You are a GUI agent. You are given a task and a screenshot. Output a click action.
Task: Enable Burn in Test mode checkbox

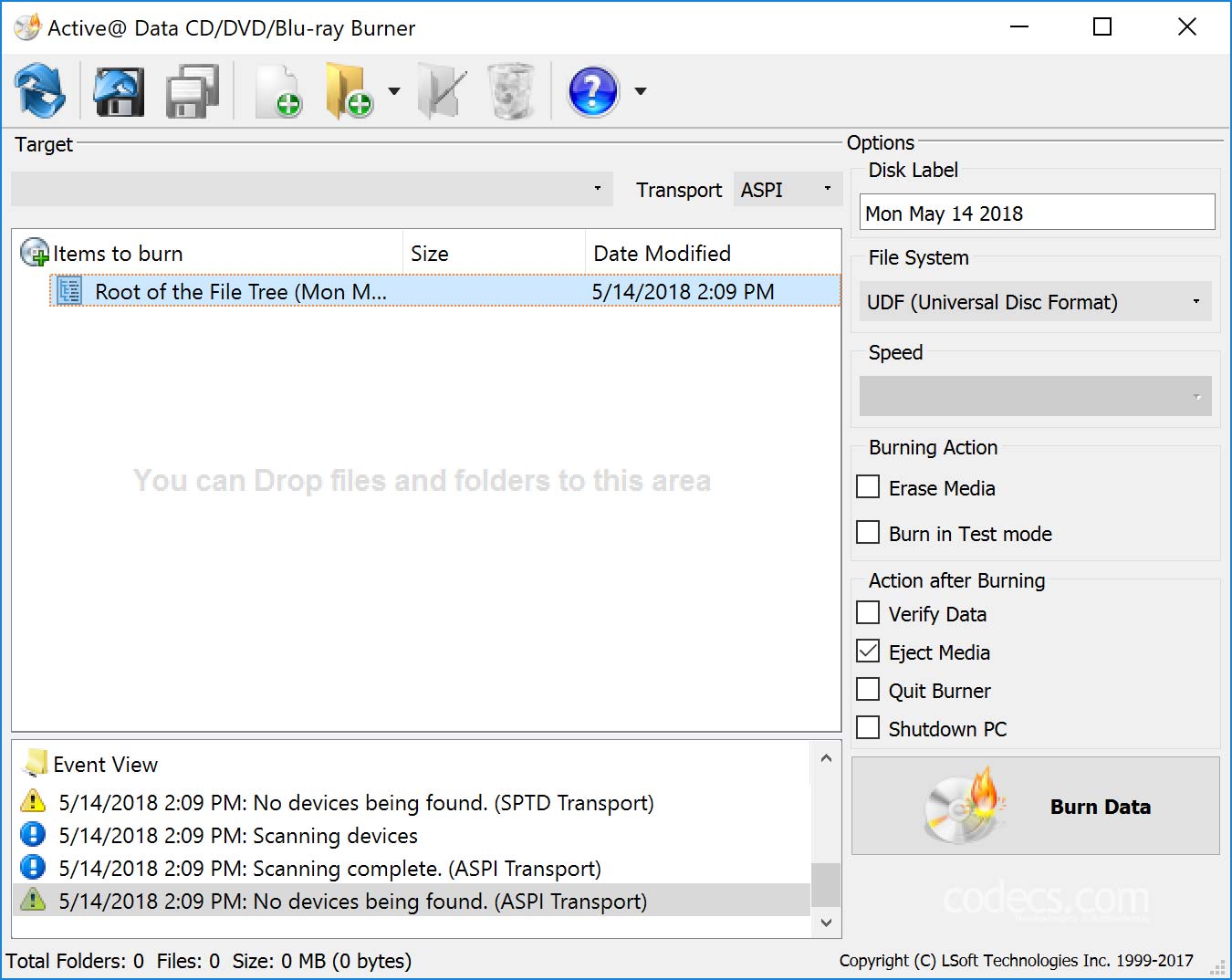click(x=868, y=533)
